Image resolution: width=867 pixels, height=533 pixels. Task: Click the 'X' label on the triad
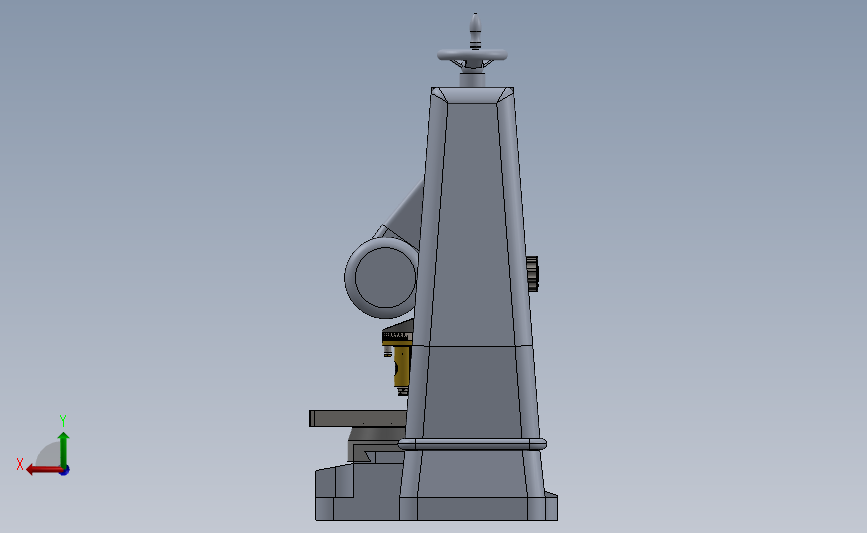pos(20,464)
